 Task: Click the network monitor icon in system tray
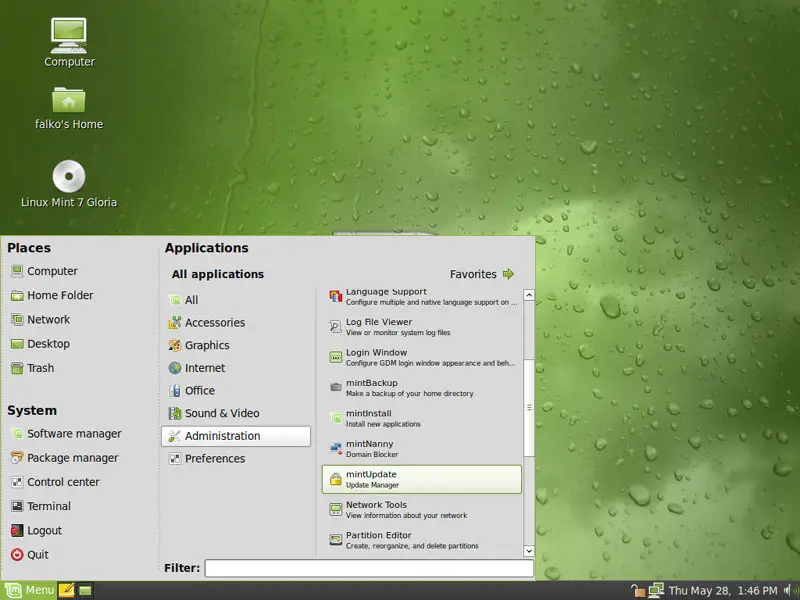(656, 590)
